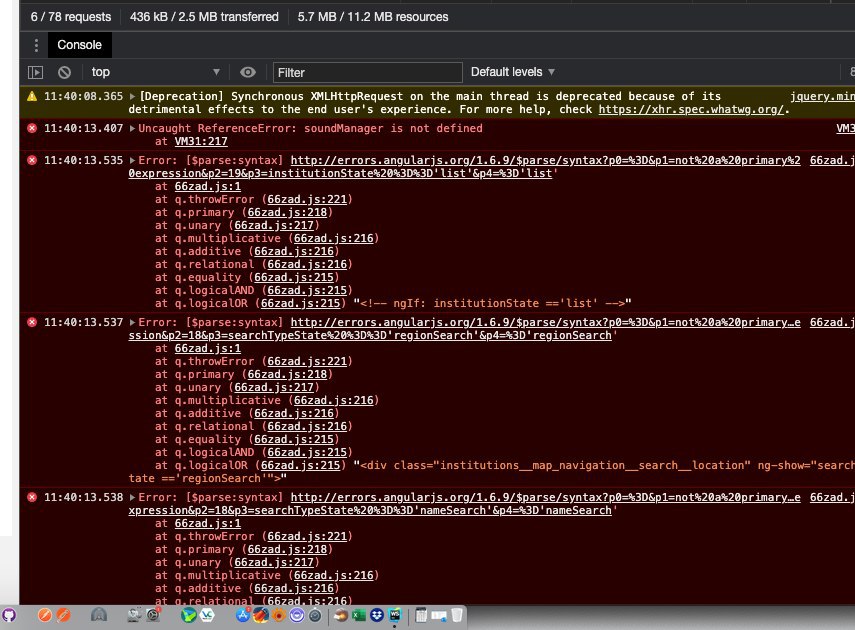Open the top context dropdown
This screenshot has width=855, height=630.
click(x=155, y=72)
